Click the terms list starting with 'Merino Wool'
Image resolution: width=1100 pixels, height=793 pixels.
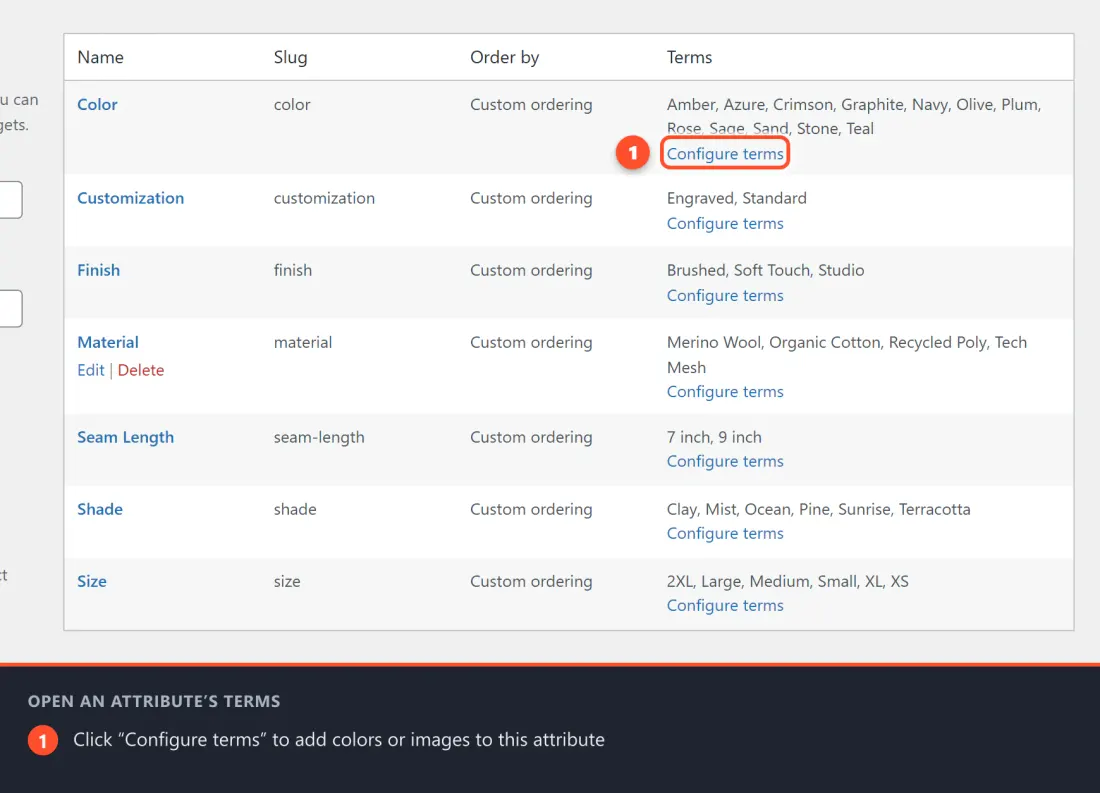pos(847,355)
